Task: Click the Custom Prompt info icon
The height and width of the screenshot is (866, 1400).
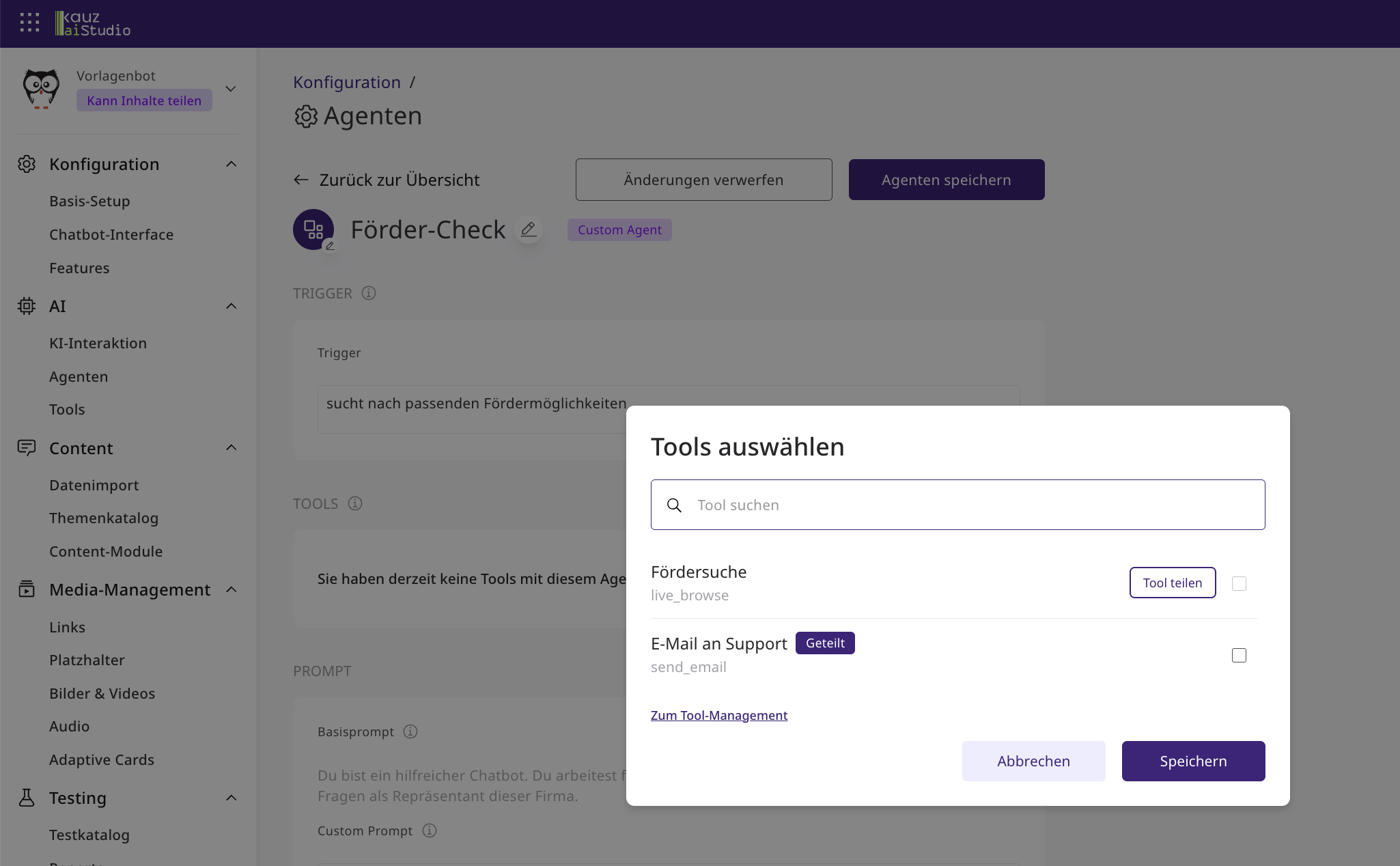Action: pyautogui.click(x=430, y=831)
